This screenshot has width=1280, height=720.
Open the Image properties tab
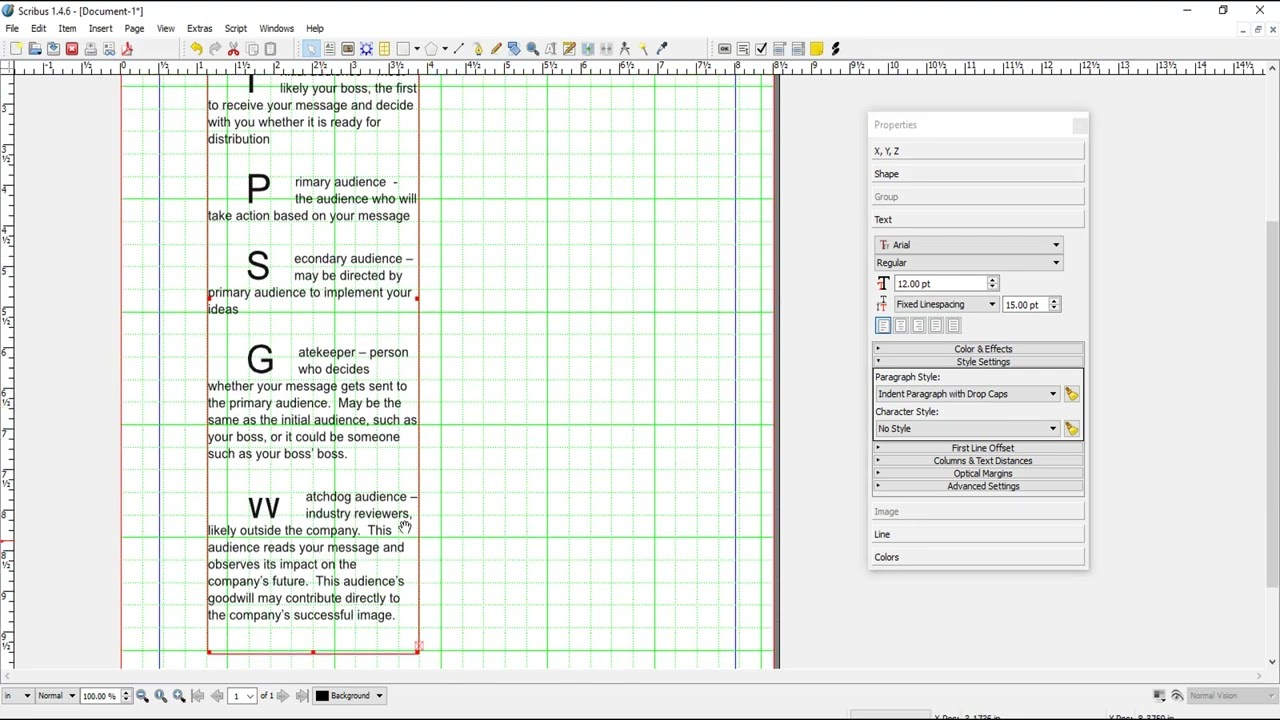click(x=978, y=512)
